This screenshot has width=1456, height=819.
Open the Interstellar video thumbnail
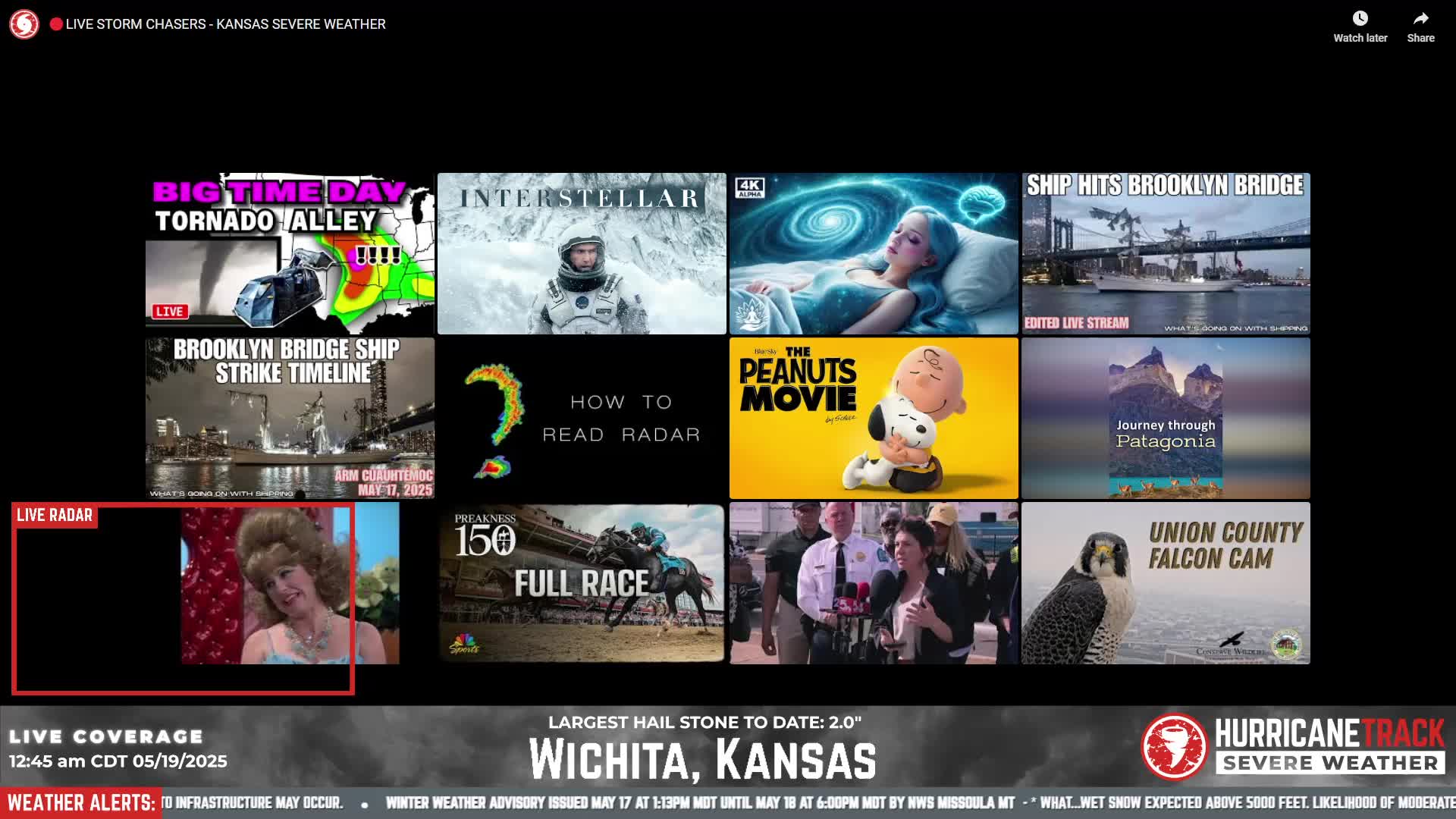click(582, 253)
